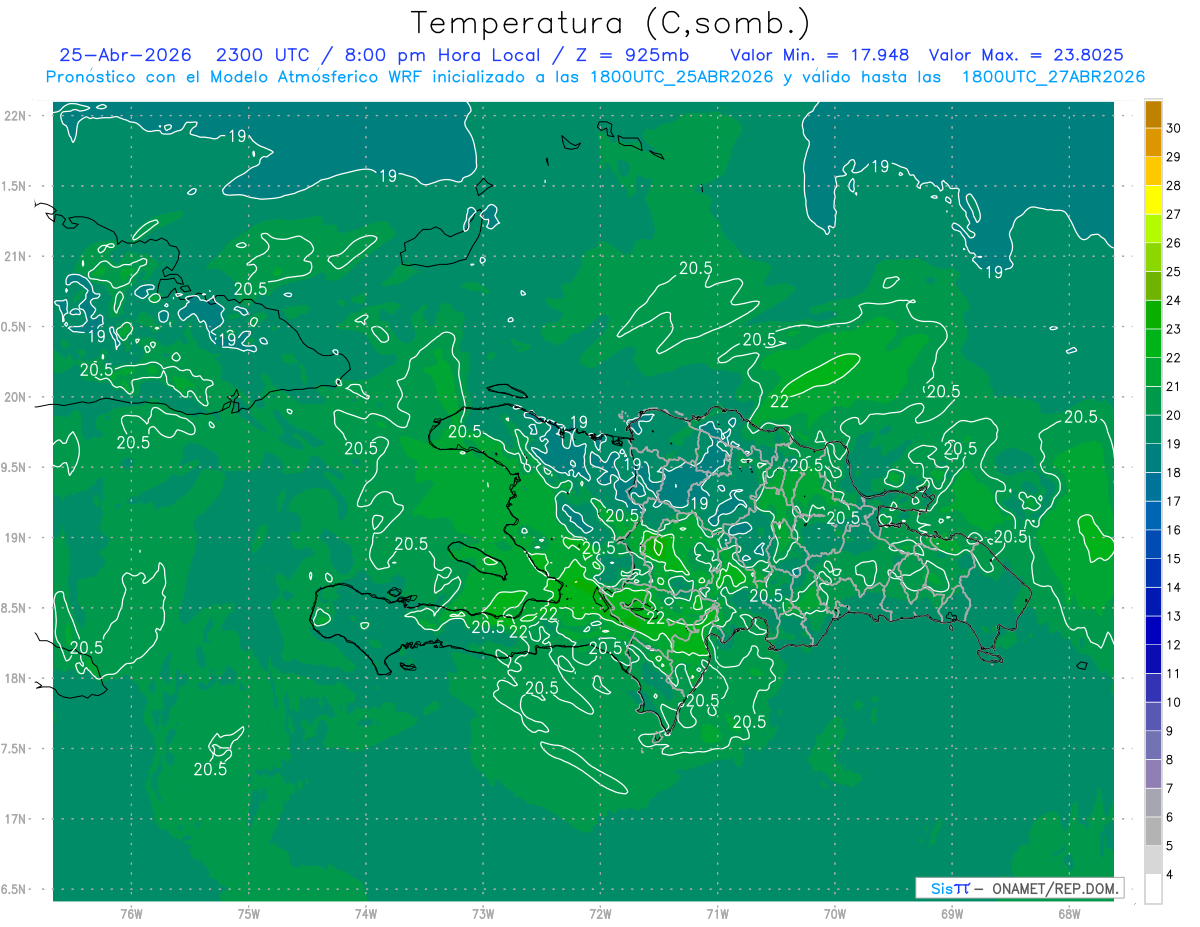Click the 22 contour label northeast of Hispaniola
Image resolution: width=1200 pixels, height=927 pixels.
click(x=781, y=400)
